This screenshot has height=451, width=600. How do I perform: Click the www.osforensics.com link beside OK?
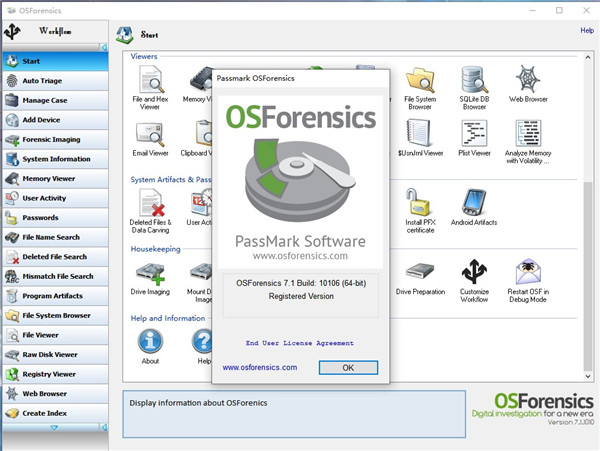tap(260, 367)
